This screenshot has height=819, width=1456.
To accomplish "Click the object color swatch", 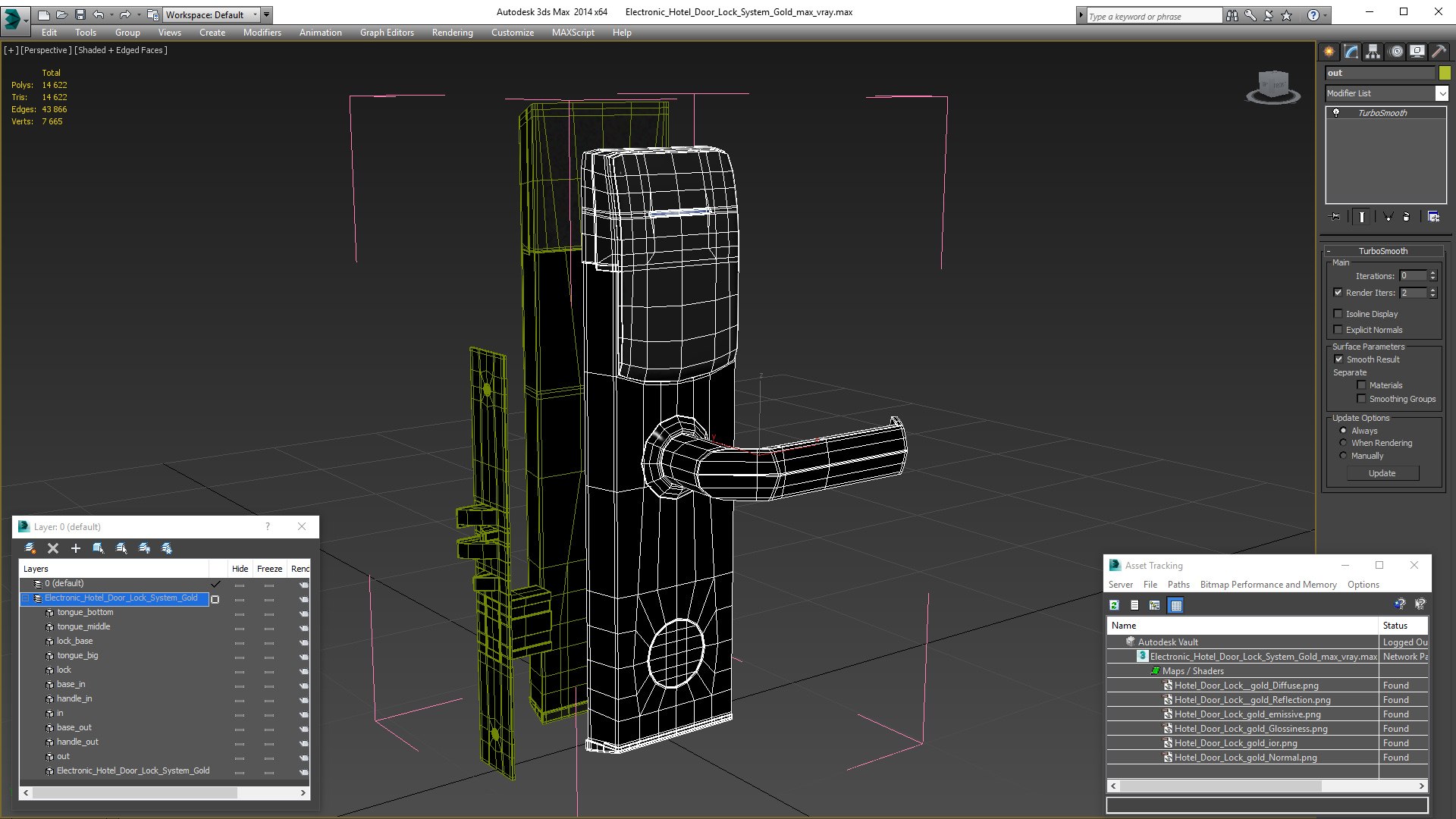I will 1445,73.
